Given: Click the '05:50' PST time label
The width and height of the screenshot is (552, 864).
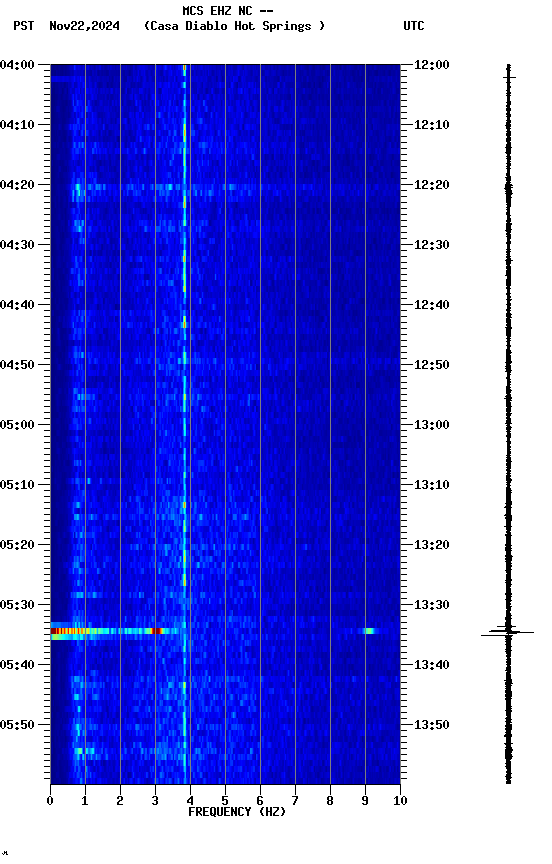Looking at the screenshot, I should click(x=17, y=725).
